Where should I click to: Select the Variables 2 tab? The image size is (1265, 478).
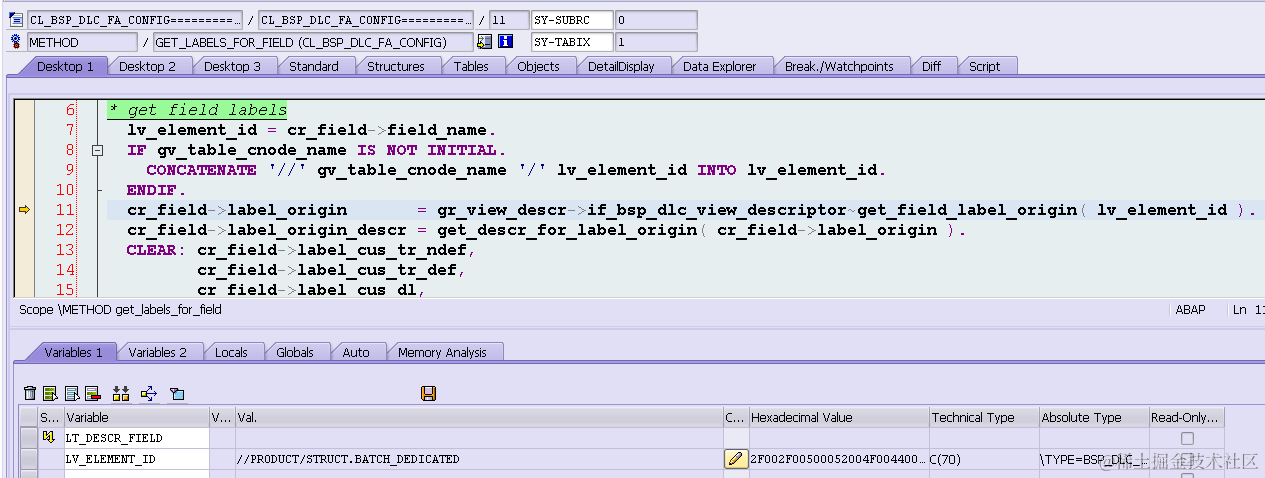click(157, 352)
